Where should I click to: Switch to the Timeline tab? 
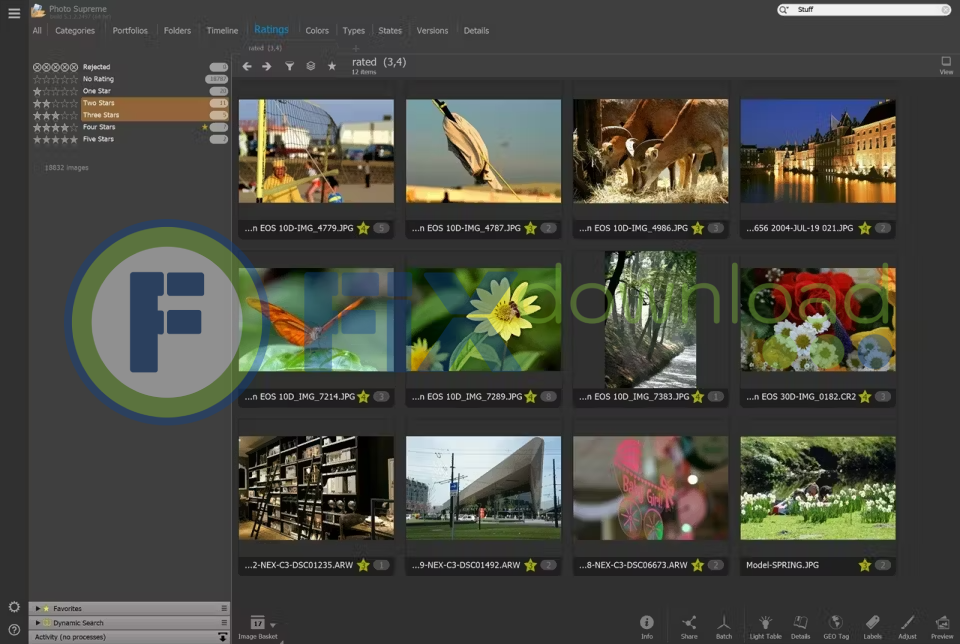[222, 31]
